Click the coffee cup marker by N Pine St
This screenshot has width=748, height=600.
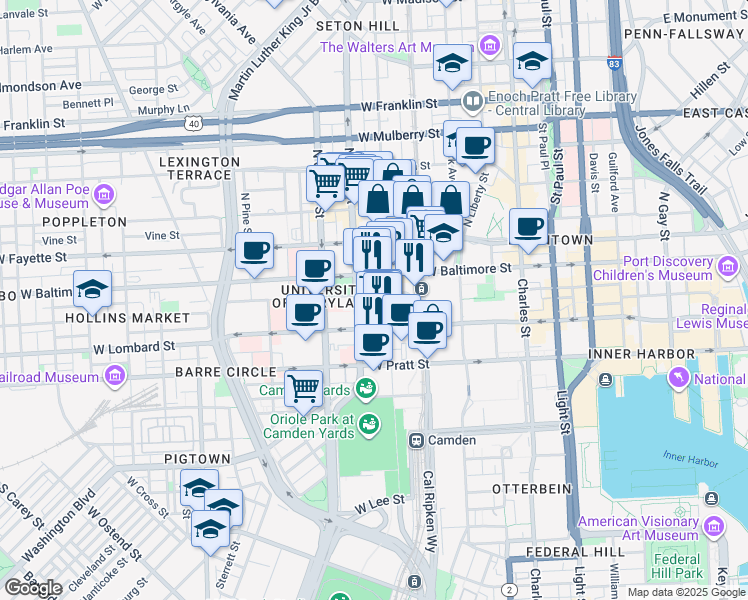tap(255, 250)
